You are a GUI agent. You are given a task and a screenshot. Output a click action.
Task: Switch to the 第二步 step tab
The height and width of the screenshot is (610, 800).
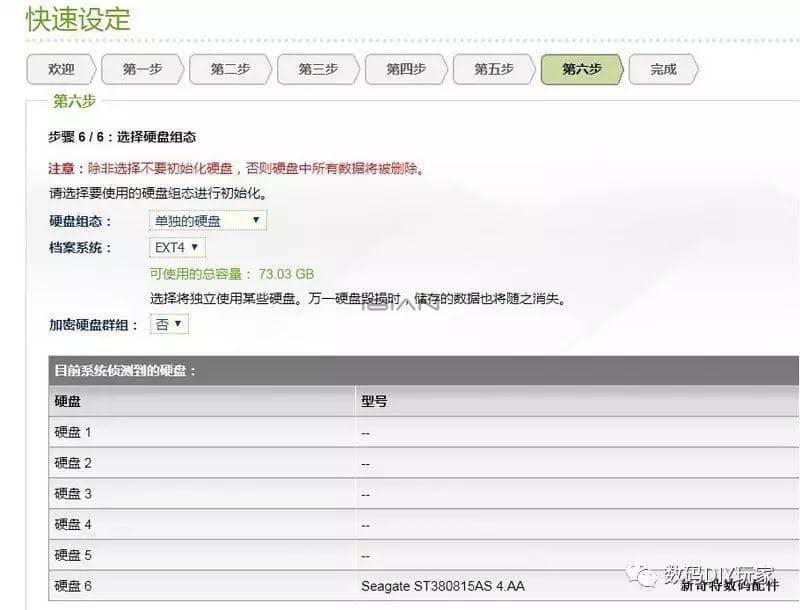[230, 69]
